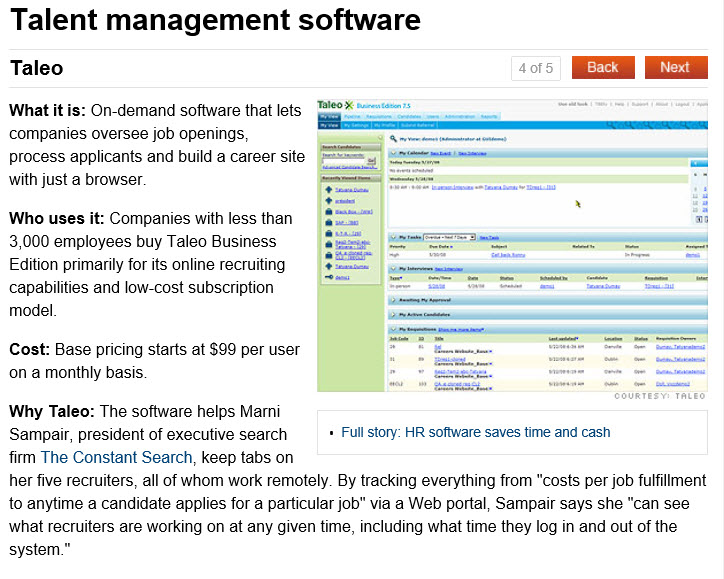Viewport: 724px width, 579px height.
Task: Click the briefcase icon next to Black Box
Action: [x=327, y=211]
